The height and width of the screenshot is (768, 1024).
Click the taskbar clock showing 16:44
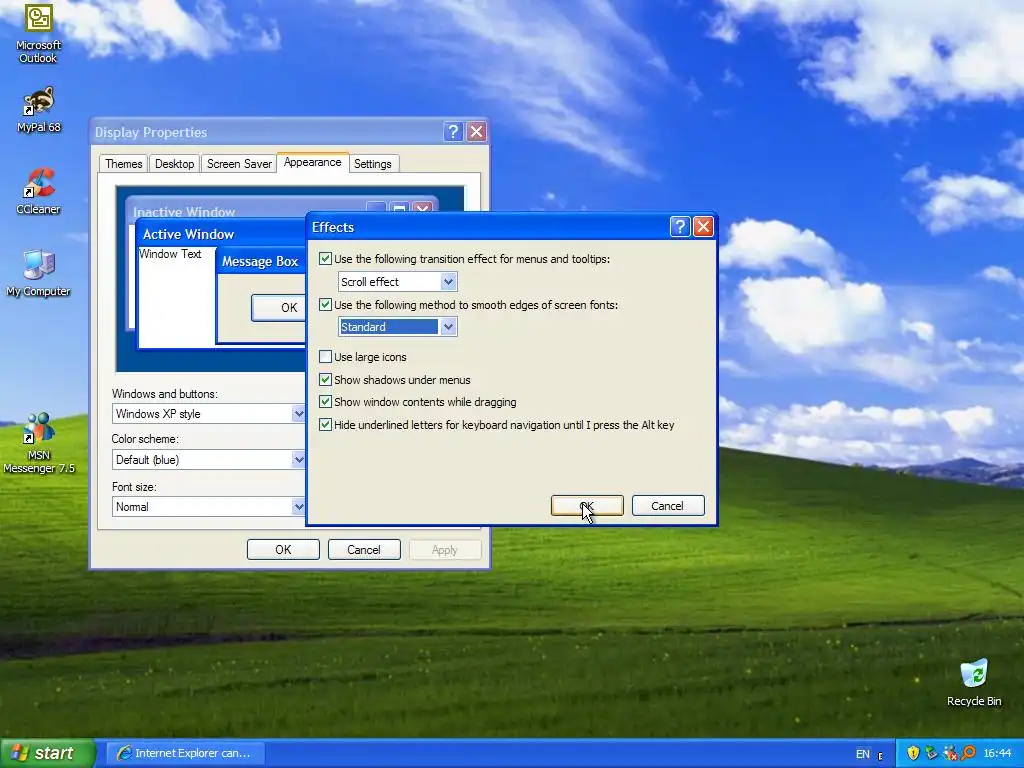pyautogui.click(x=997, y=754)
